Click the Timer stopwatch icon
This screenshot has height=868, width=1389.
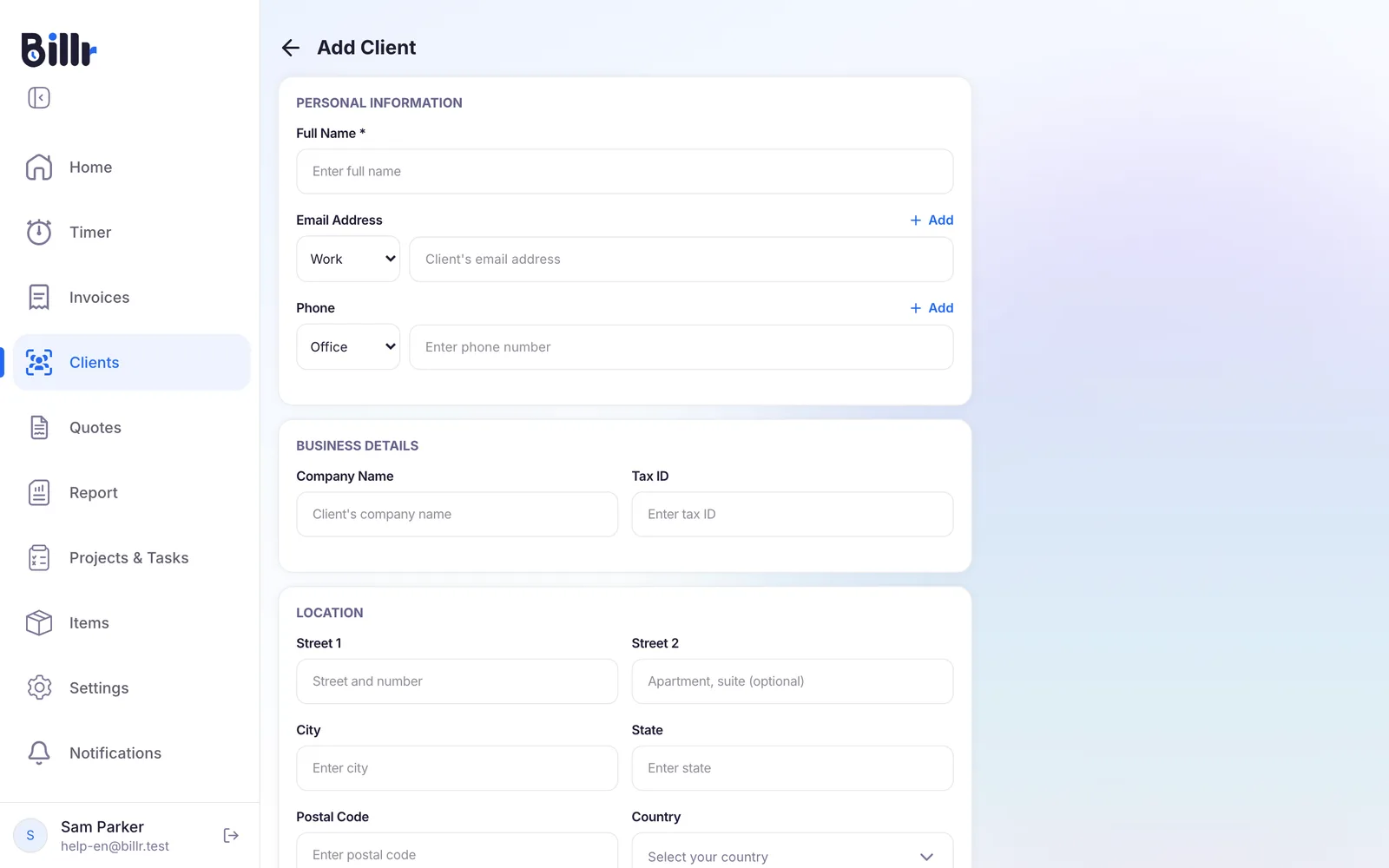click(39, 233)
